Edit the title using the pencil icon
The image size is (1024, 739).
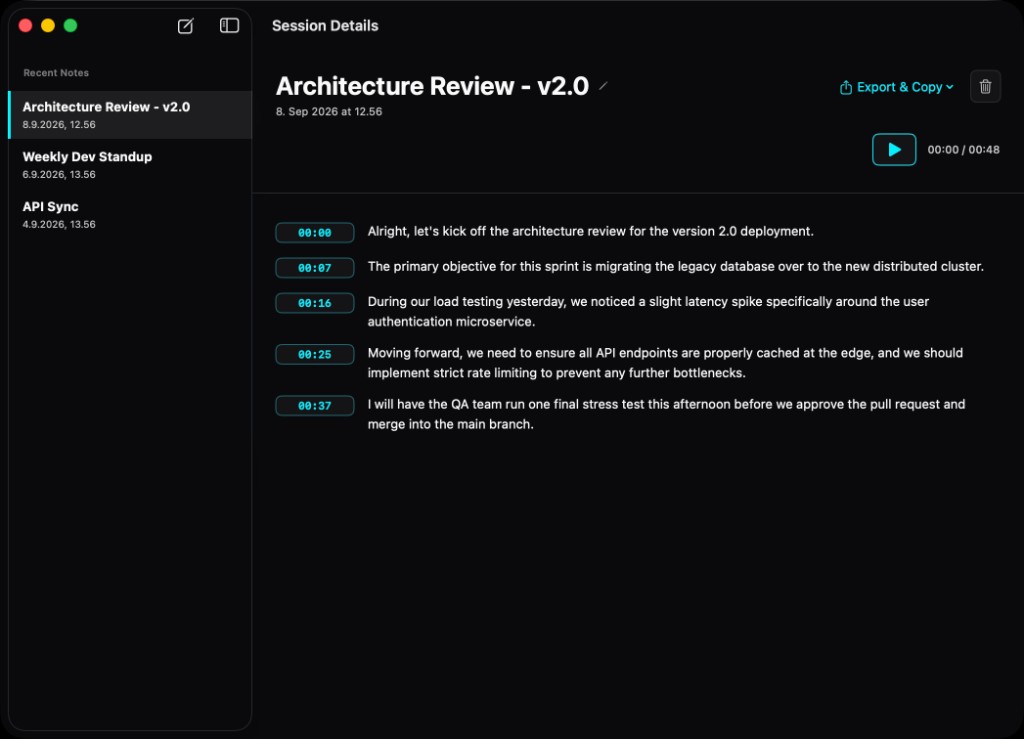pyautogui.click(x=603, y=86)
